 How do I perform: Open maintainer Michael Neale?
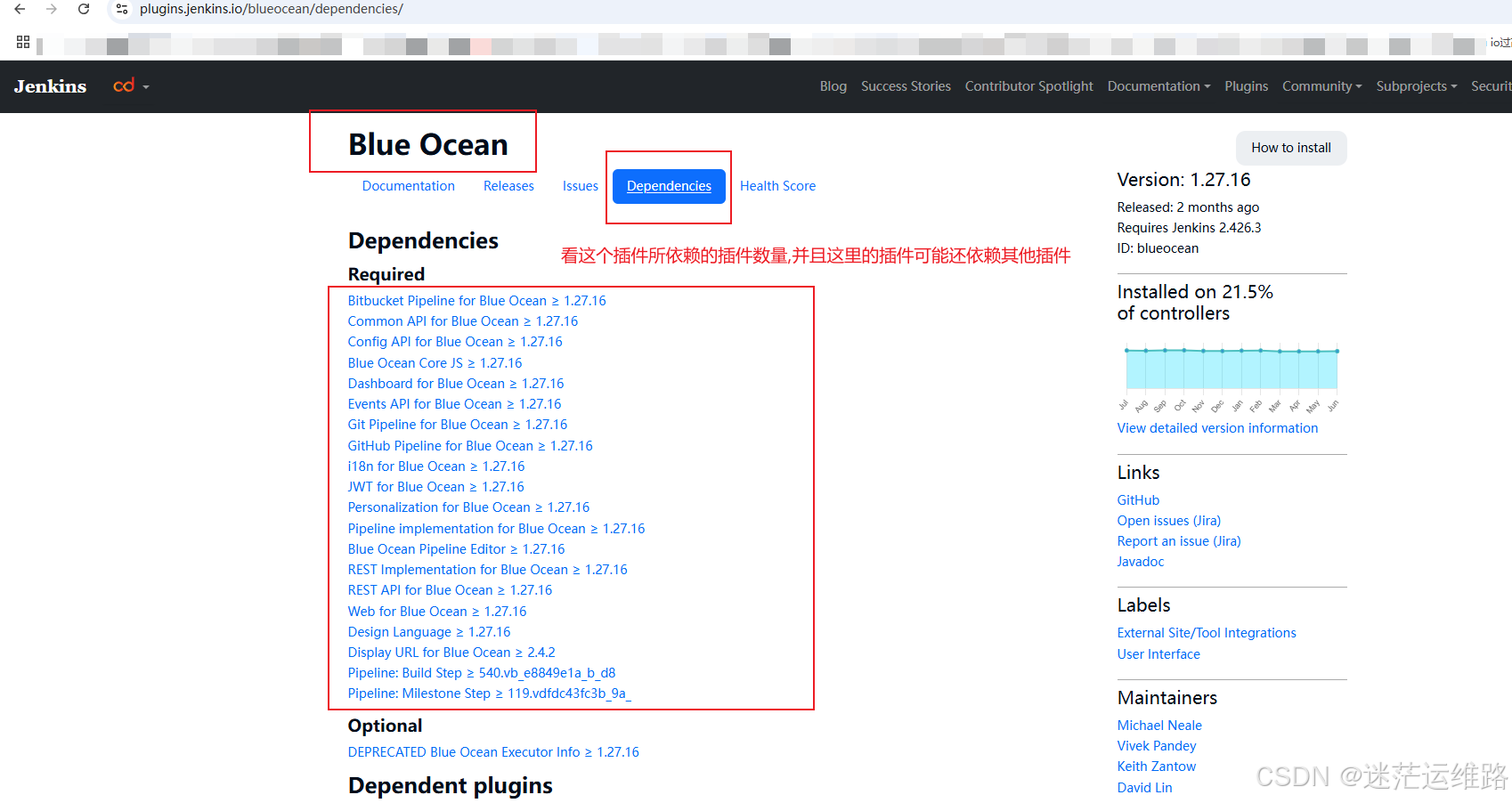(x=1159, y=726)
